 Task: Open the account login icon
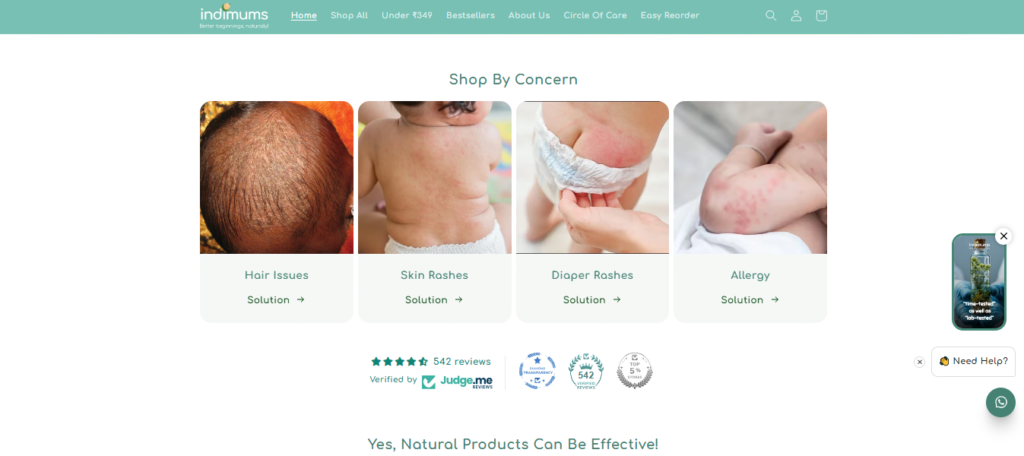pyautogui.click(x=796, y=16)
